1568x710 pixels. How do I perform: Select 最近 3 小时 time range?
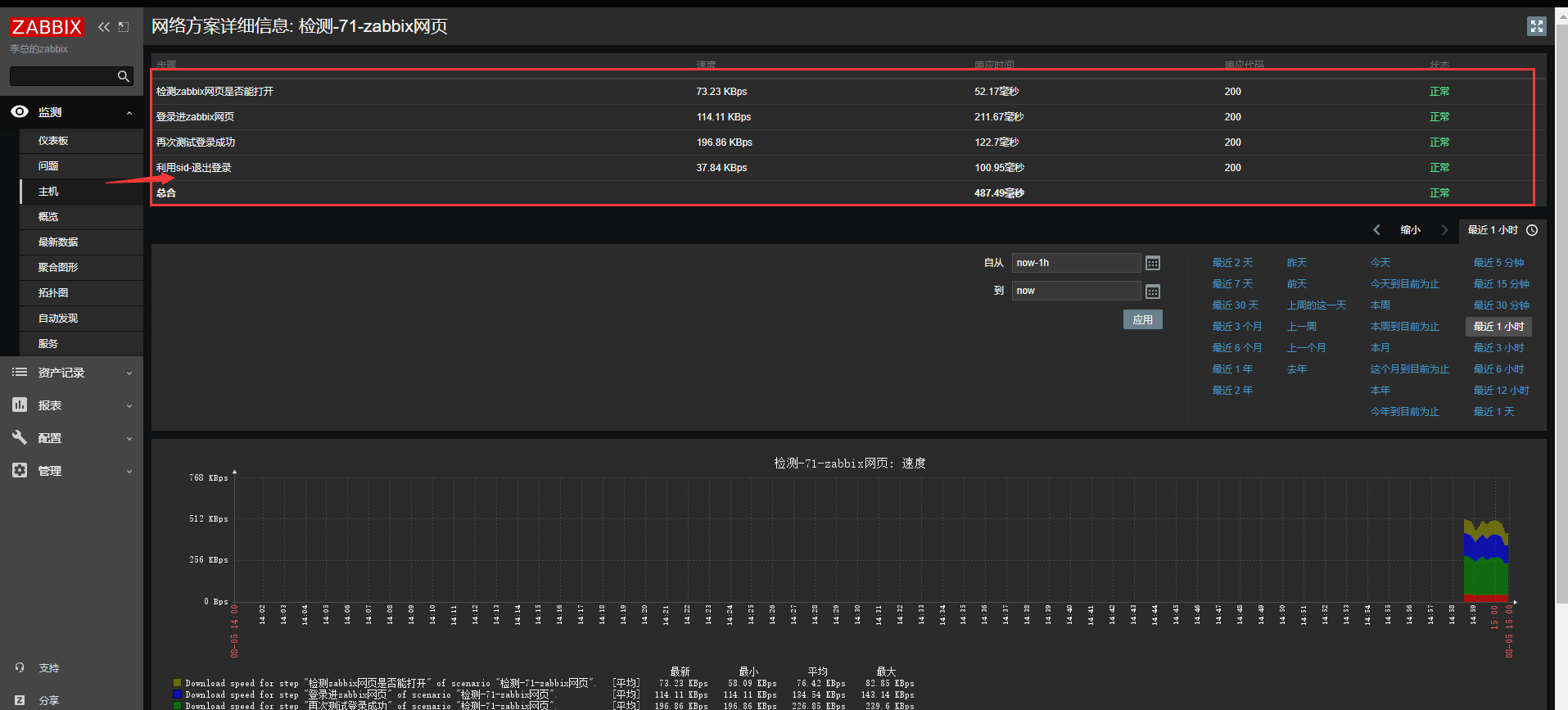(1498, 348)
